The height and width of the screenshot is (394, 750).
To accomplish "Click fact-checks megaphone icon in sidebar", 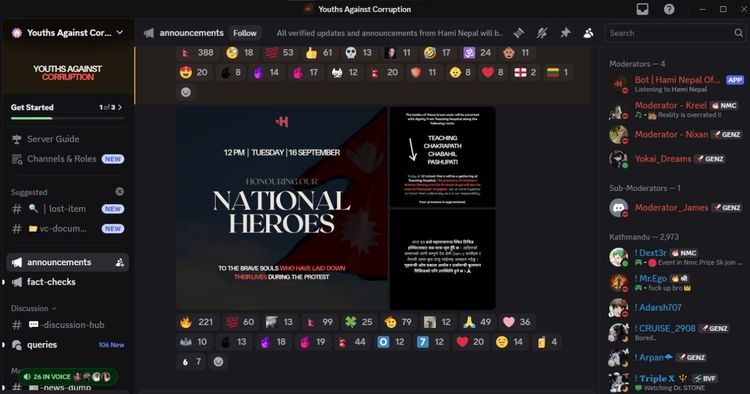I will point(17,282).
